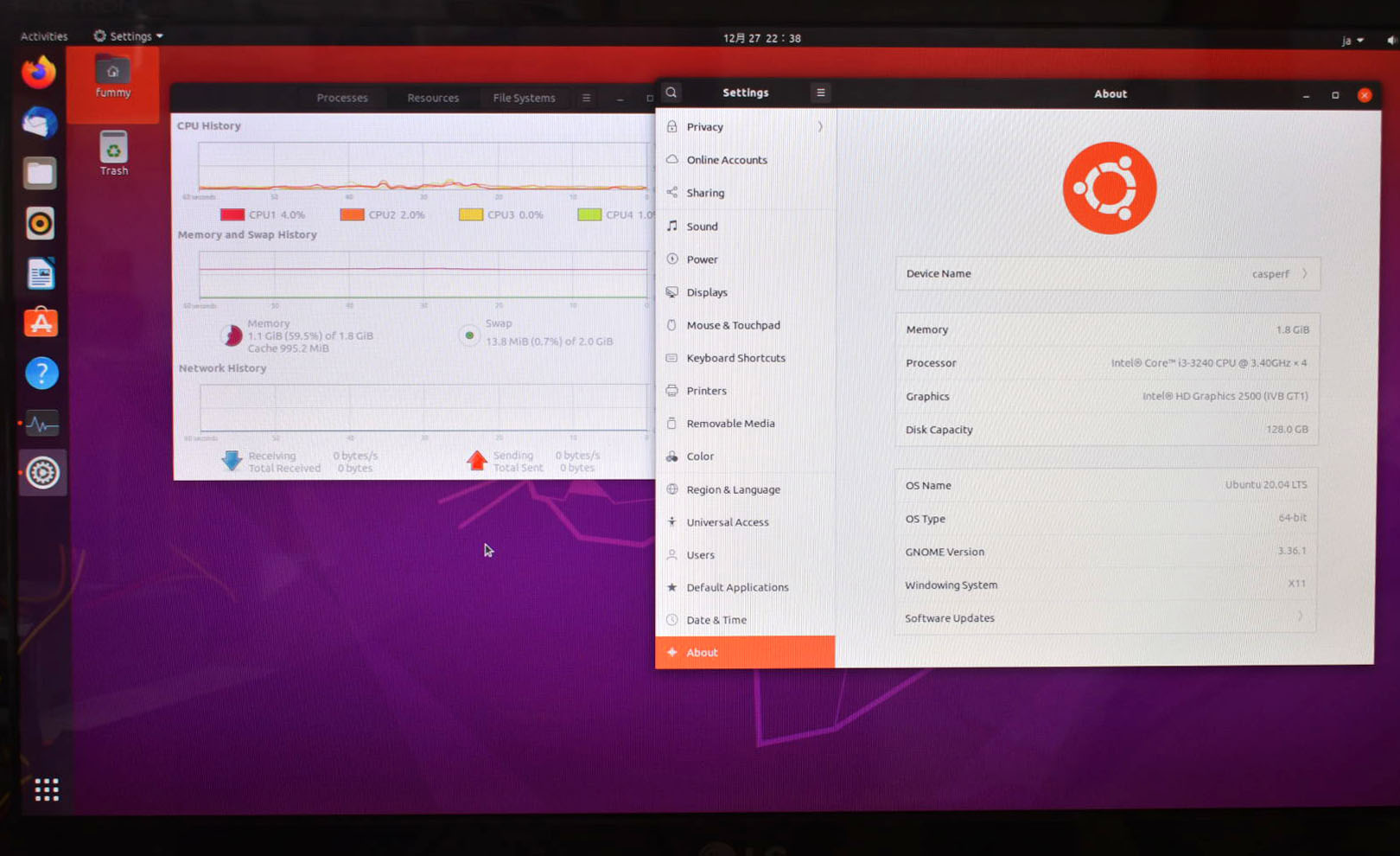Change the CPU1 red color swatch
Image resolution: width=1400 pixels, height=856 pixels.
point(232,214)
